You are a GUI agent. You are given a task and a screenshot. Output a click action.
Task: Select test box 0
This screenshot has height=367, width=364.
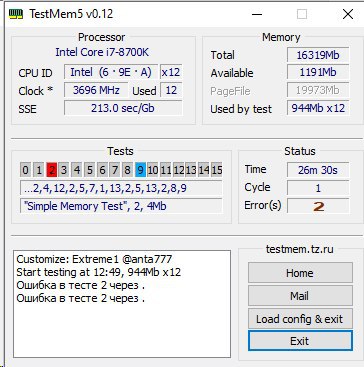point(25,170)
